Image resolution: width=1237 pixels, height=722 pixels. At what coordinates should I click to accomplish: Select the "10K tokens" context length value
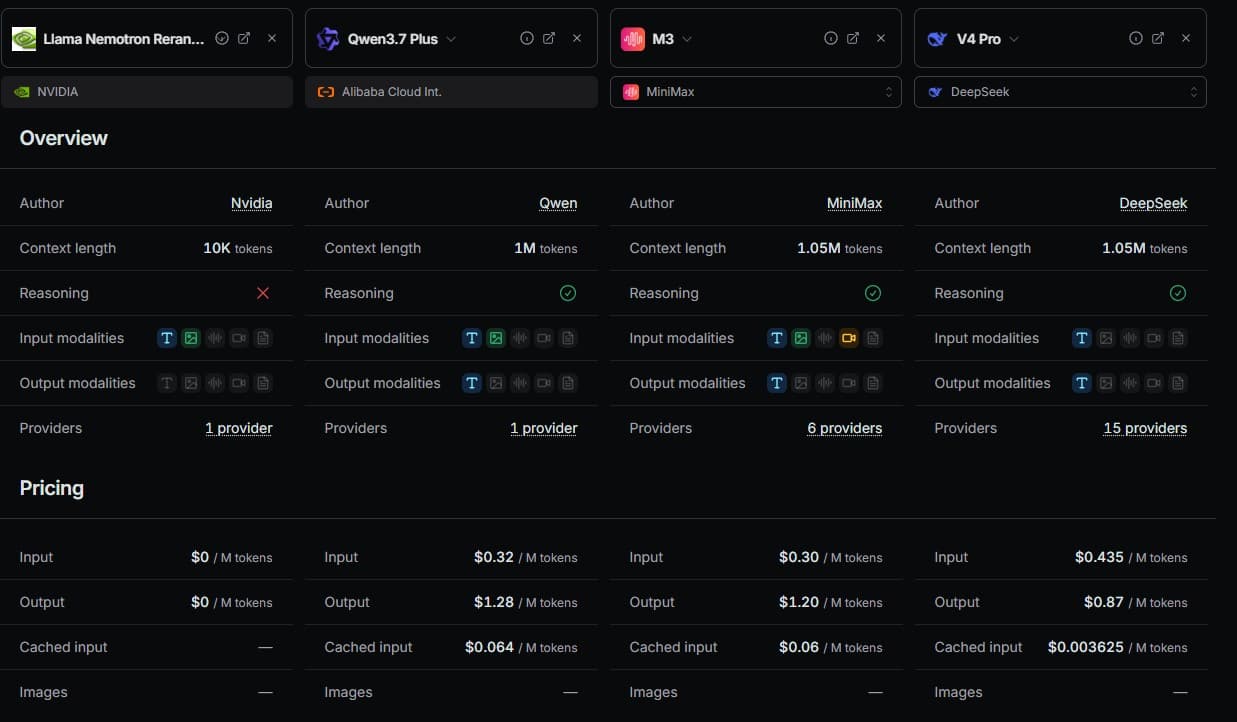point(238,248)
